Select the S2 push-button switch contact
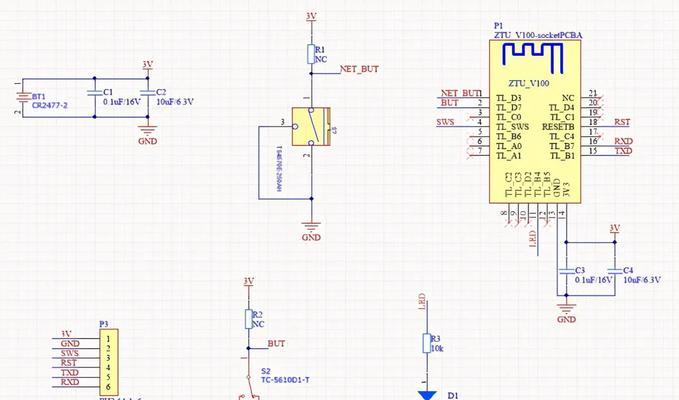 [249, 387]
